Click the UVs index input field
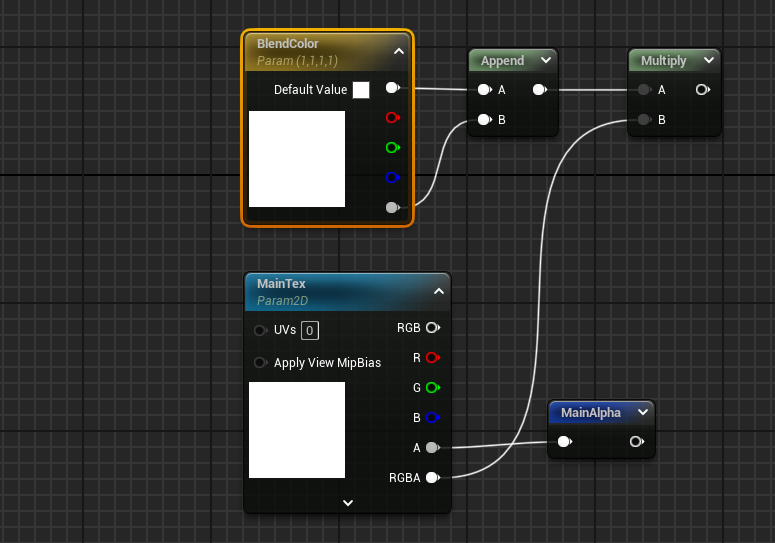775x543 pixels. 310,330
